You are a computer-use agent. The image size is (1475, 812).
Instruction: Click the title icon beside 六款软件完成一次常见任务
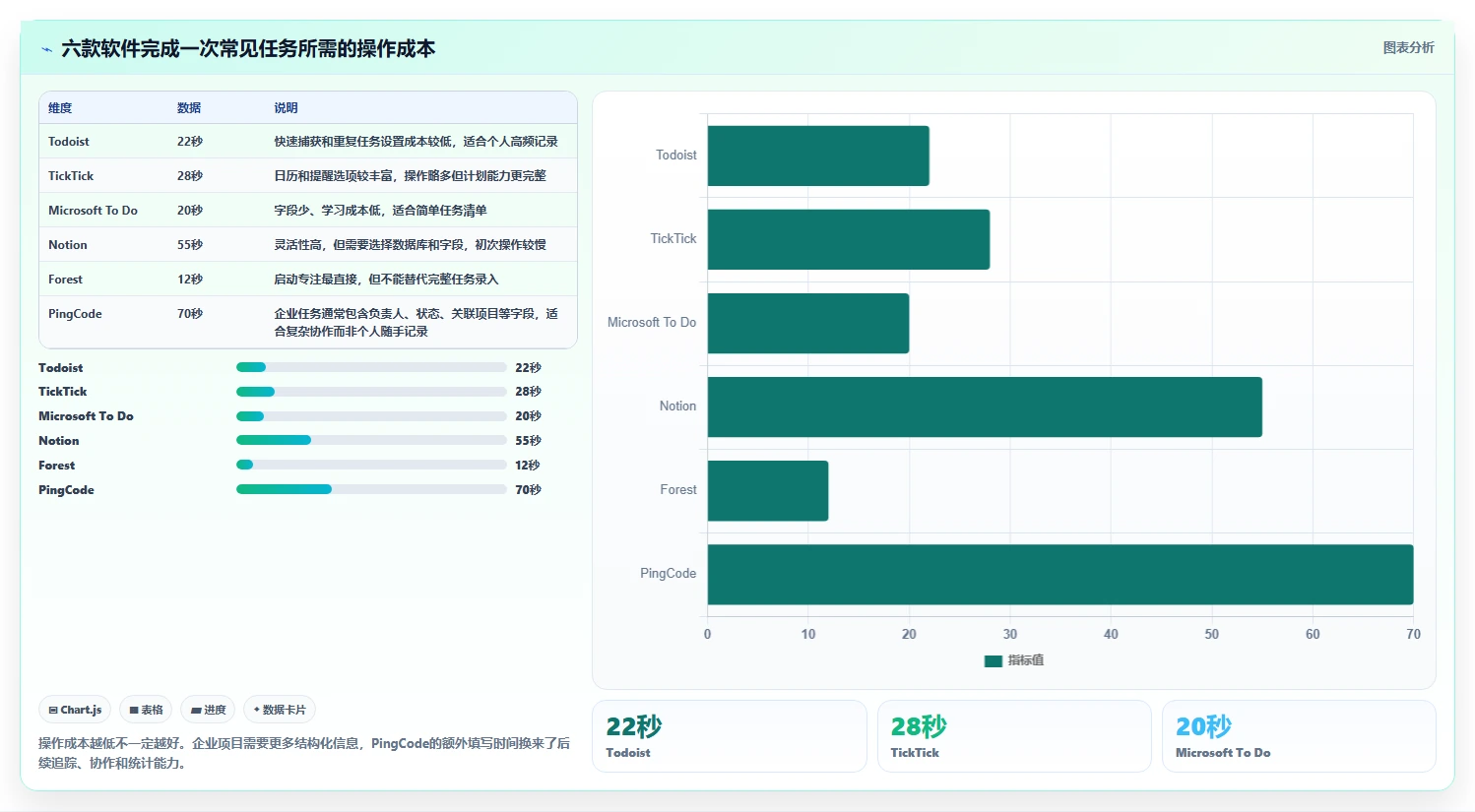coord(46,49)
